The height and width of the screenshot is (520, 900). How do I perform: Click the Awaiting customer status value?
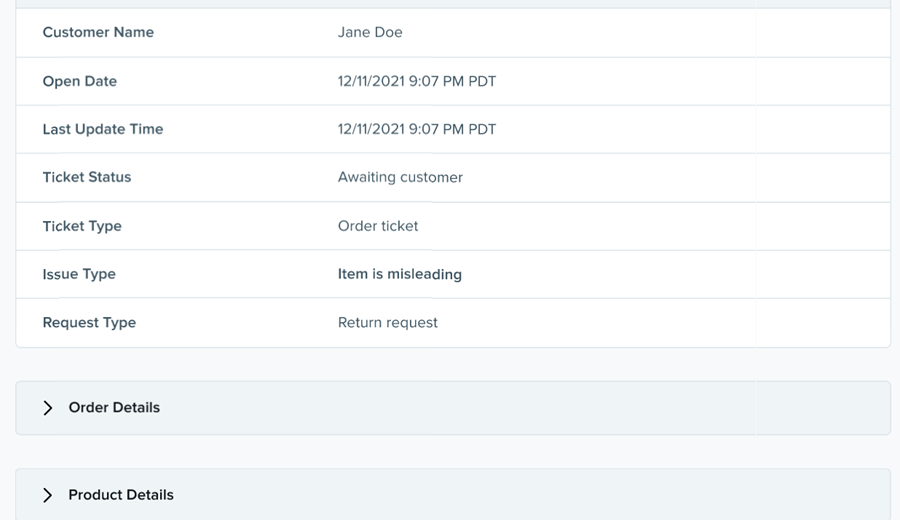pyautogui.click(x=400, y=177)
